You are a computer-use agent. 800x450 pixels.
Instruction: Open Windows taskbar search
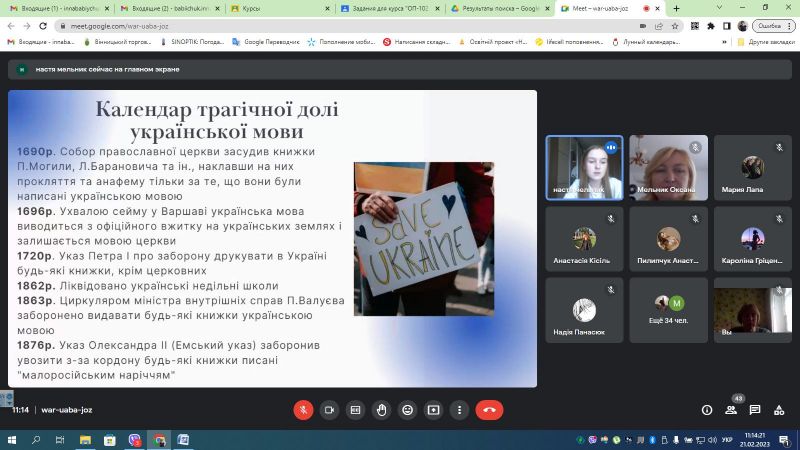tap(36, 440)
